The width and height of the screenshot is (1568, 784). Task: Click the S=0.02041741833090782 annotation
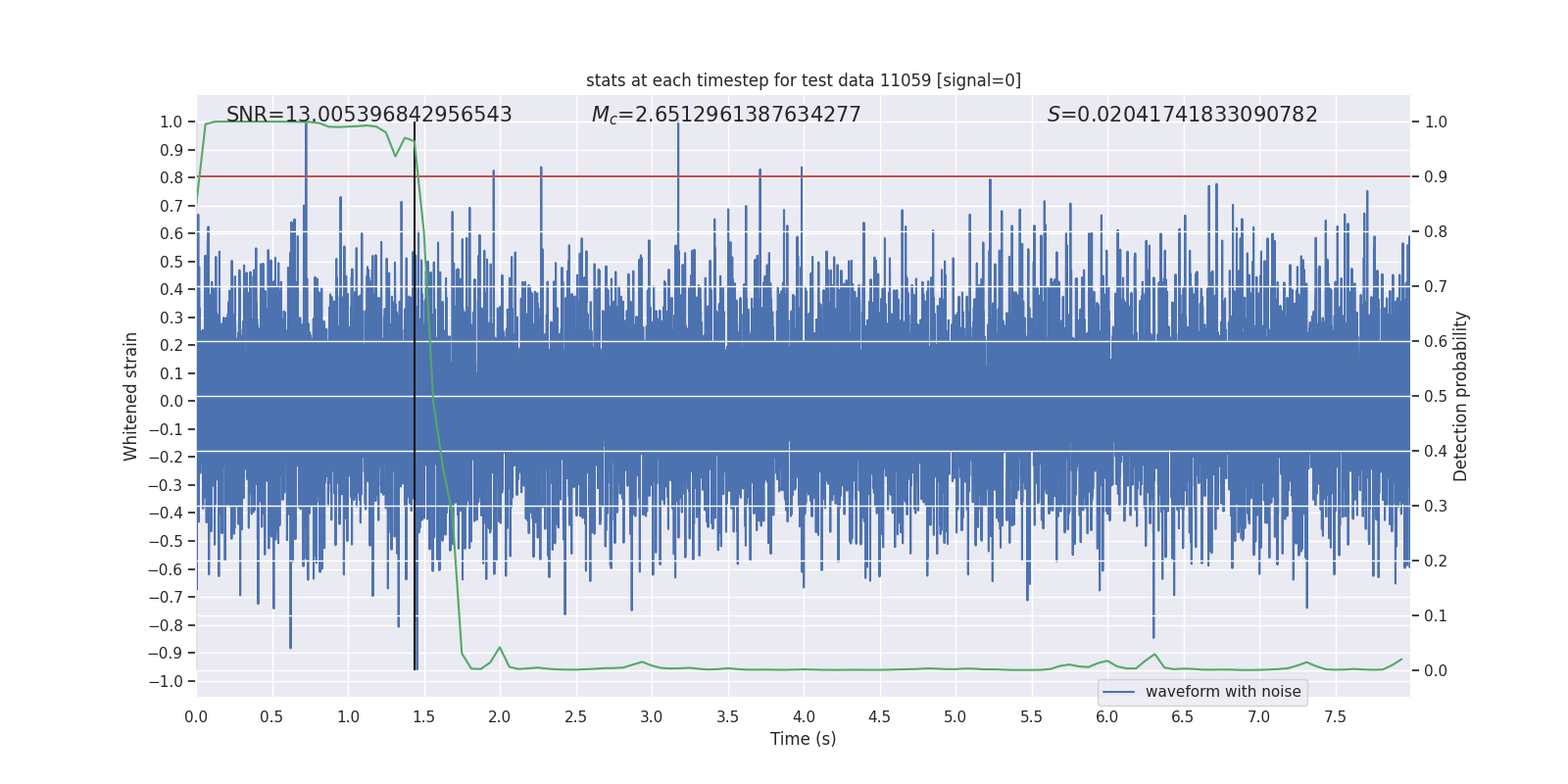pos(1182,115)
